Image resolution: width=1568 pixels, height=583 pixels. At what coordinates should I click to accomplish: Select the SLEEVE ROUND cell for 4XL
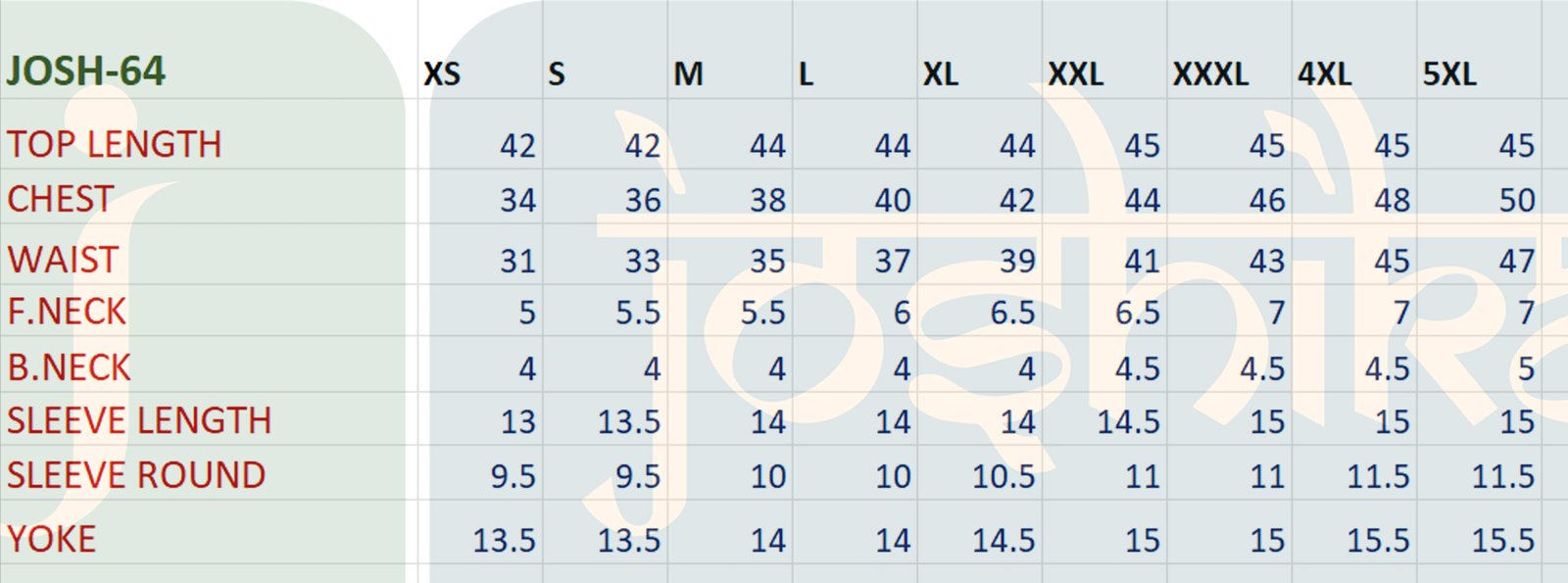coord(1378,477)
